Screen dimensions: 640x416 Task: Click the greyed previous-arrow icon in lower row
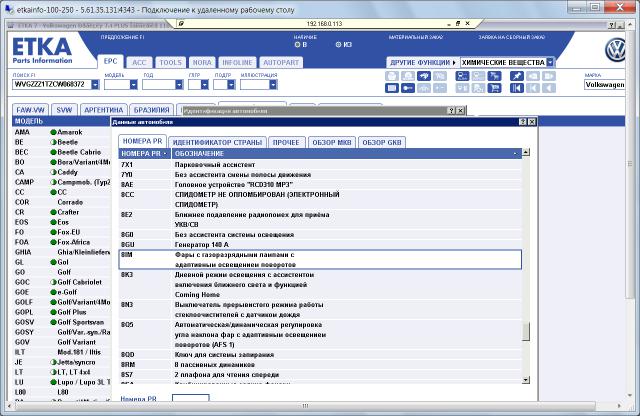[549, 88]
